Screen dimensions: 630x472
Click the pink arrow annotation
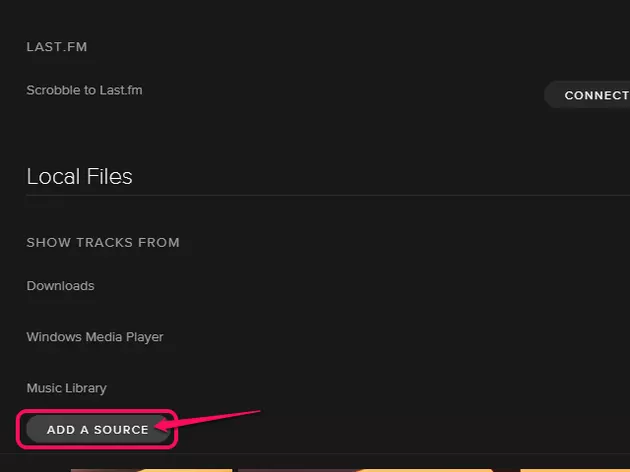(x=215, y=420)
